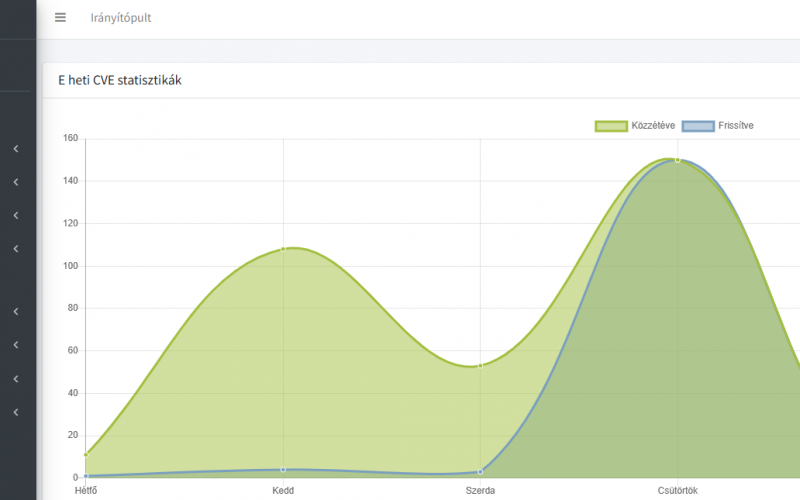Image resolution: width=800 pixels, height=500 pixels.
Task: Select the Frissítve data point at Szerda
Action: point(480,471)
